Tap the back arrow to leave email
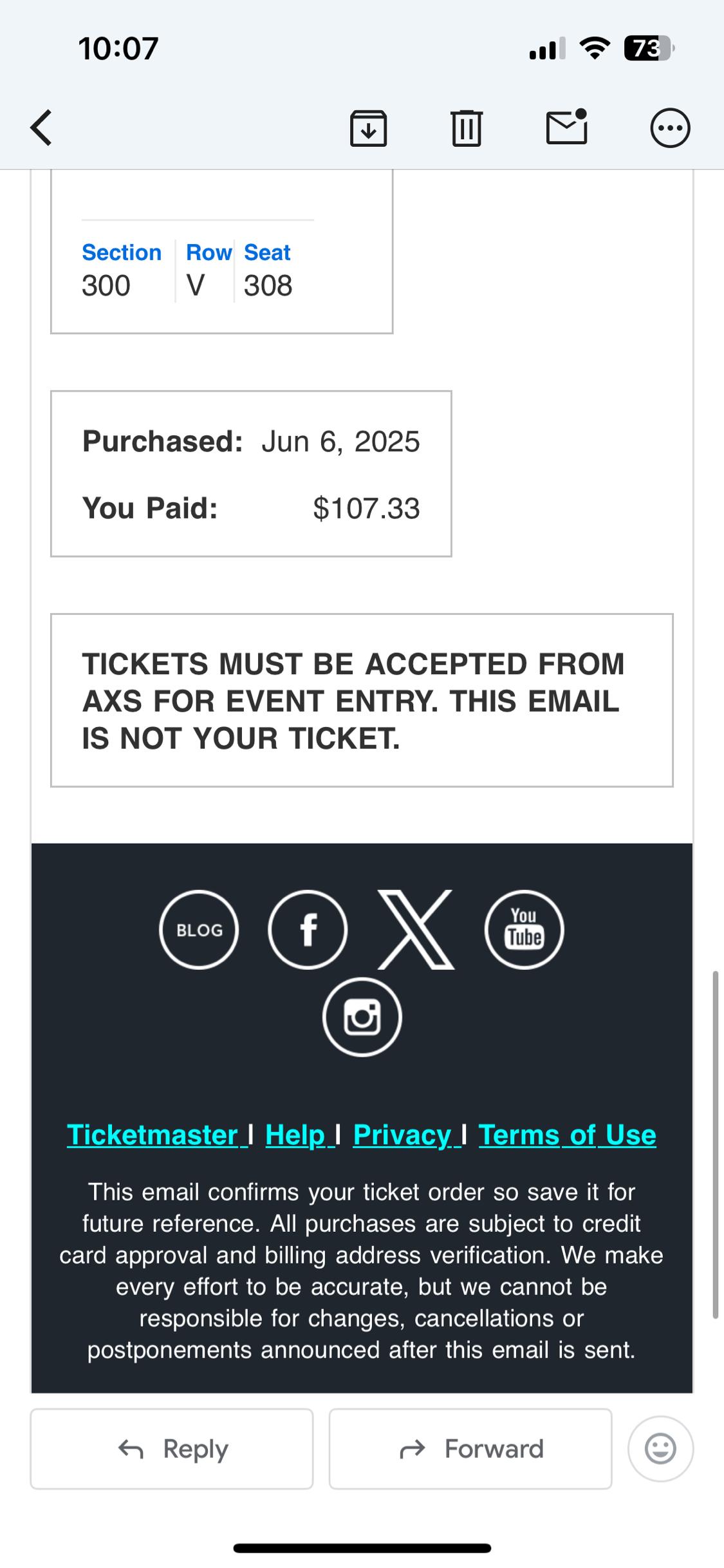 41,128
